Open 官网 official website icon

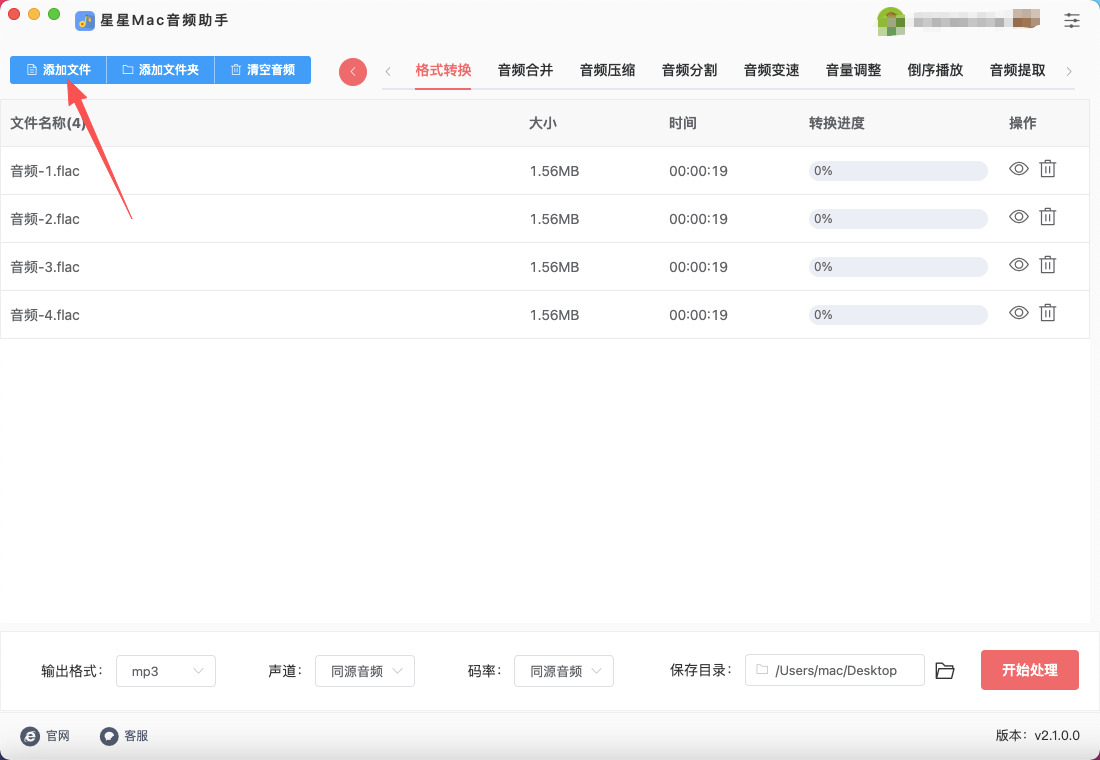pos(30,736)
